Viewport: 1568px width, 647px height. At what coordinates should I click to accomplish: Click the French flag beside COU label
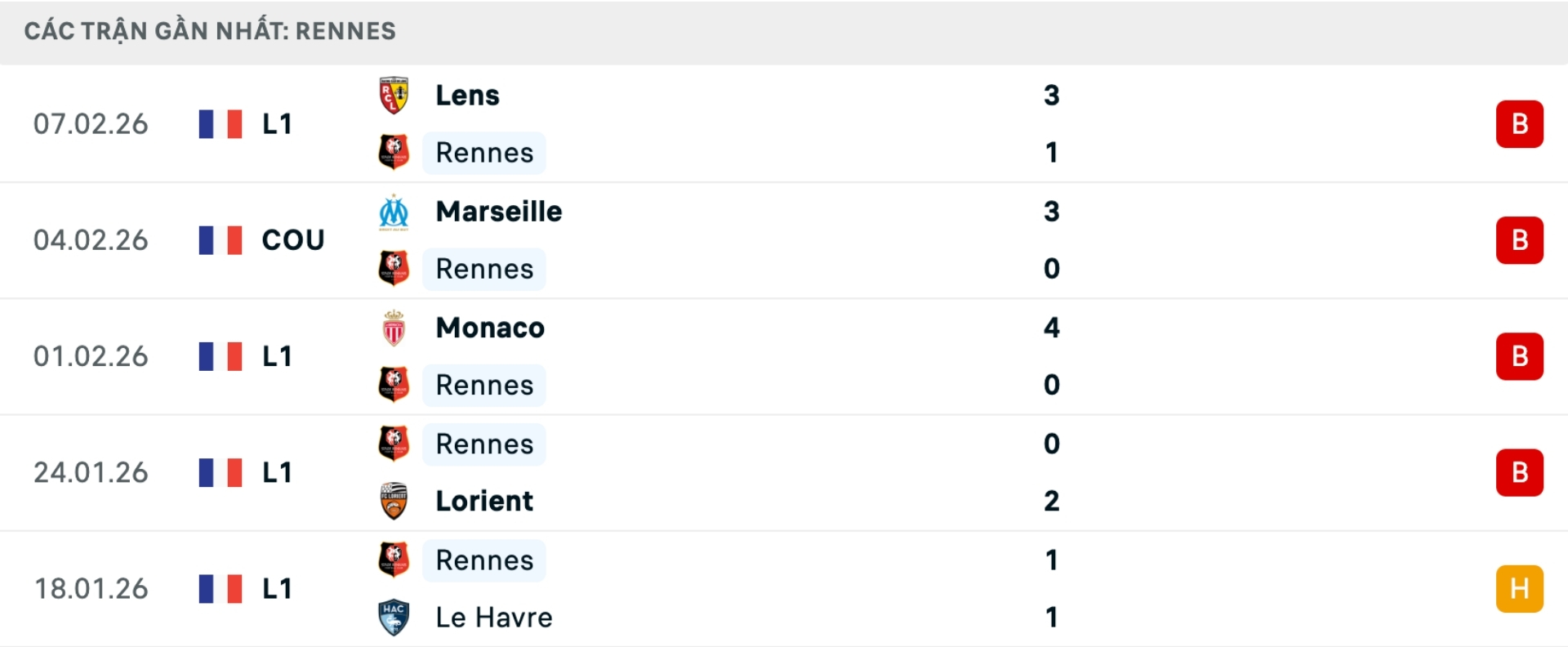pos(221,239)
